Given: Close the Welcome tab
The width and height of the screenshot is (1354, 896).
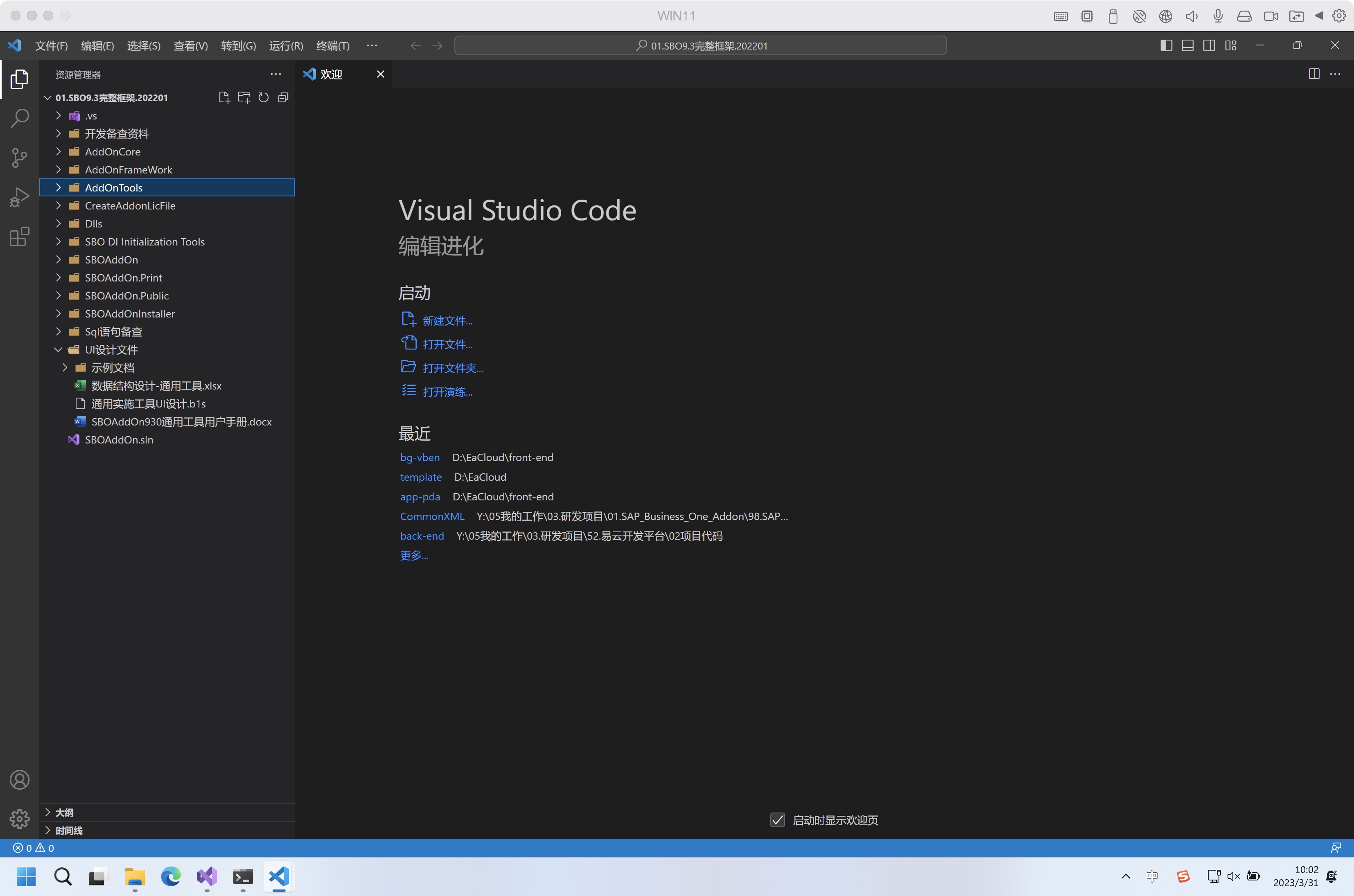Looking at the screenshot, I should pyautogui.click(x=381, y=74).
